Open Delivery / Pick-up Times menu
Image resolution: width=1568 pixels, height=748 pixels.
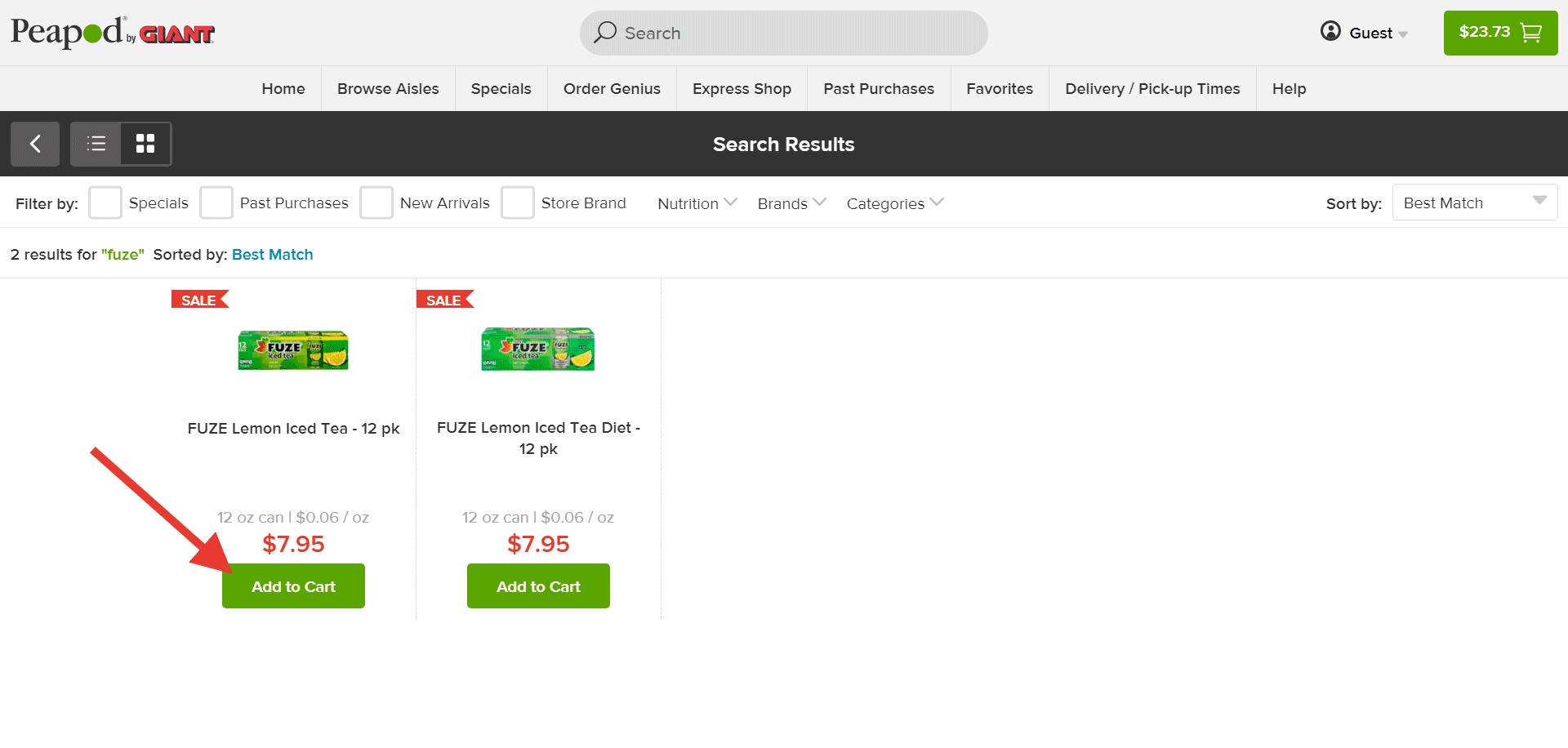[x=1152, y=88]
